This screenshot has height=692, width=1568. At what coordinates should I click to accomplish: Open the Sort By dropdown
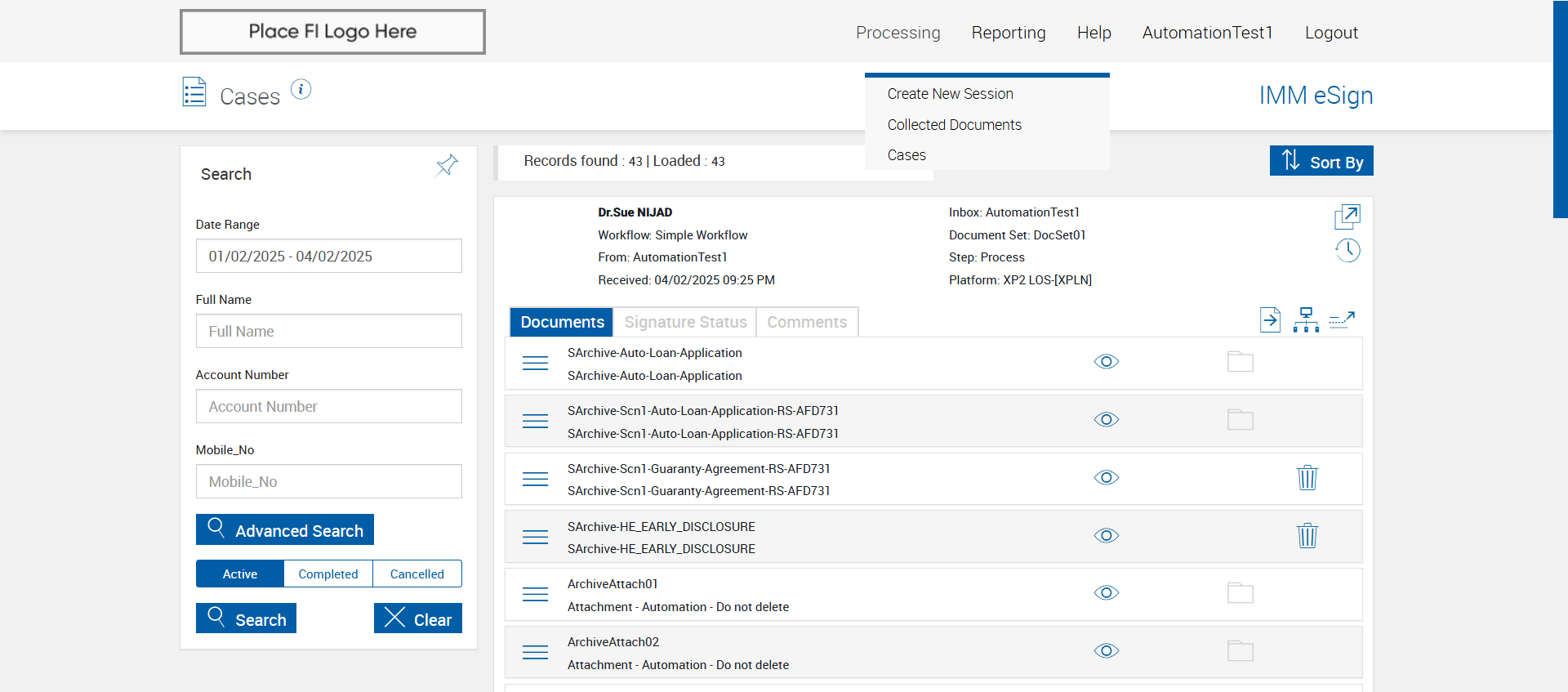(x=1321, y=161)
